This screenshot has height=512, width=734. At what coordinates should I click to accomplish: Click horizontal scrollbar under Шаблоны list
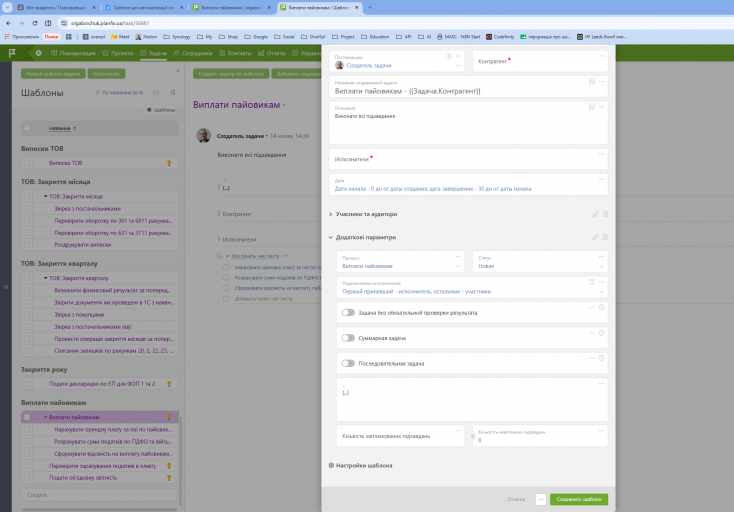[x=99, y=509]
